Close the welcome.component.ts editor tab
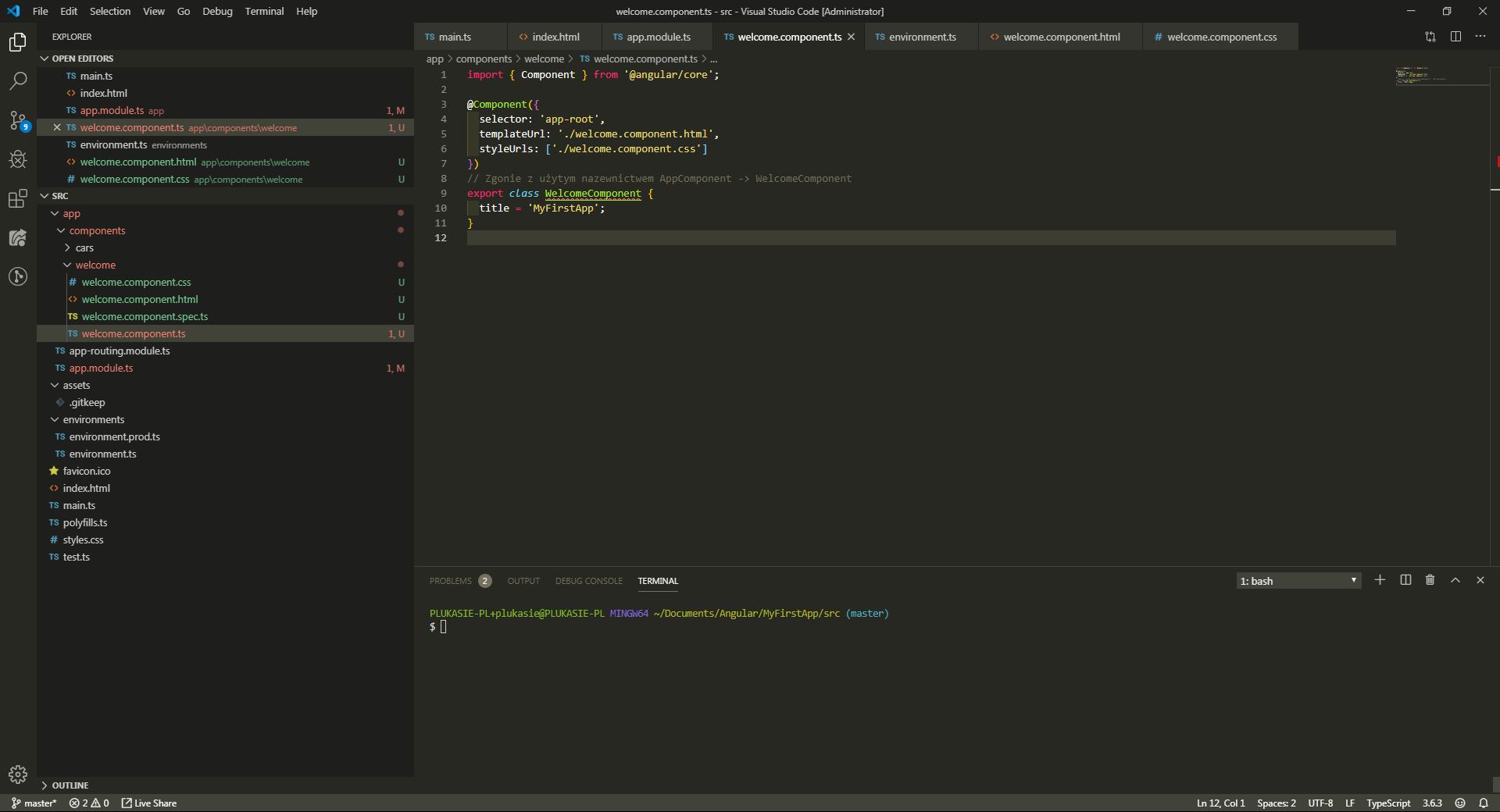1500x812 pixels. [852, 37]
